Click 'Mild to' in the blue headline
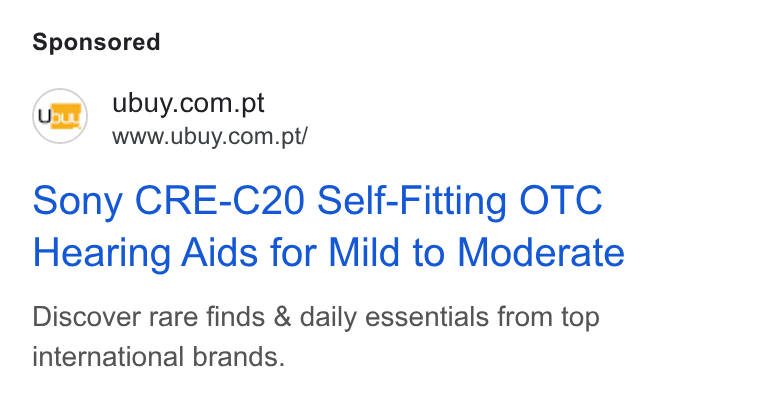This screenshot has height=398, width=760. 386,253
